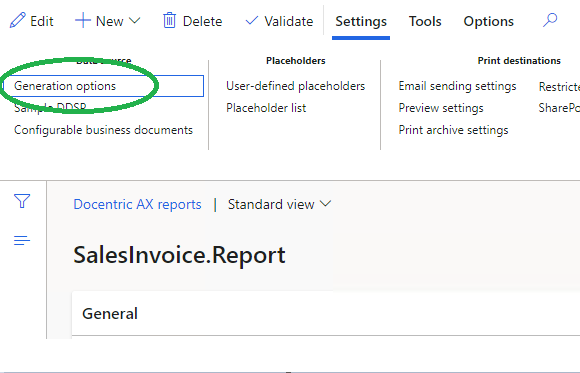This screenshot has height=373, width=580.
Task: Click the Placeholders group heading
Action: coord(296,61)
